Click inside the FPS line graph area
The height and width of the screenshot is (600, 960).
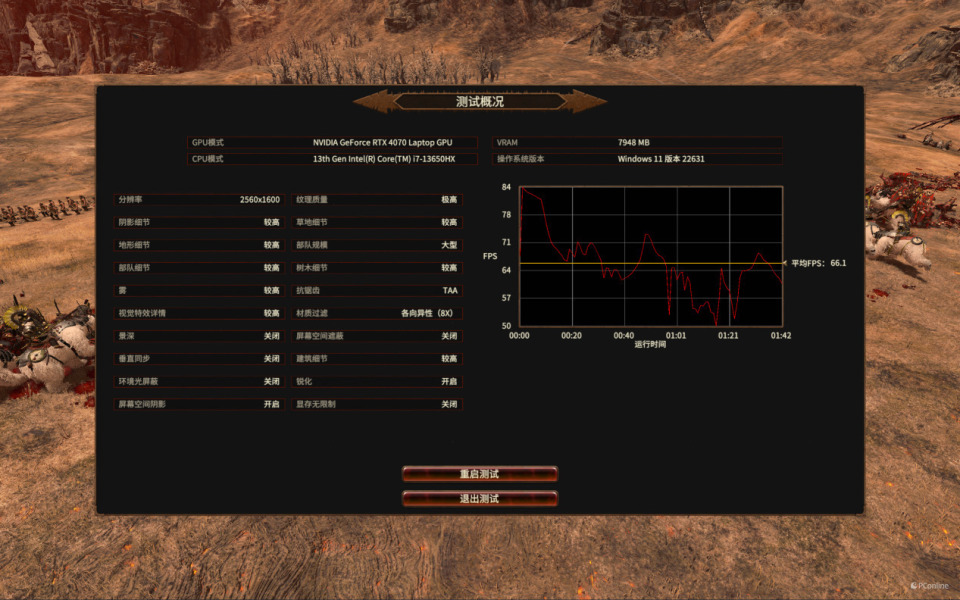(x=651, y=256)
